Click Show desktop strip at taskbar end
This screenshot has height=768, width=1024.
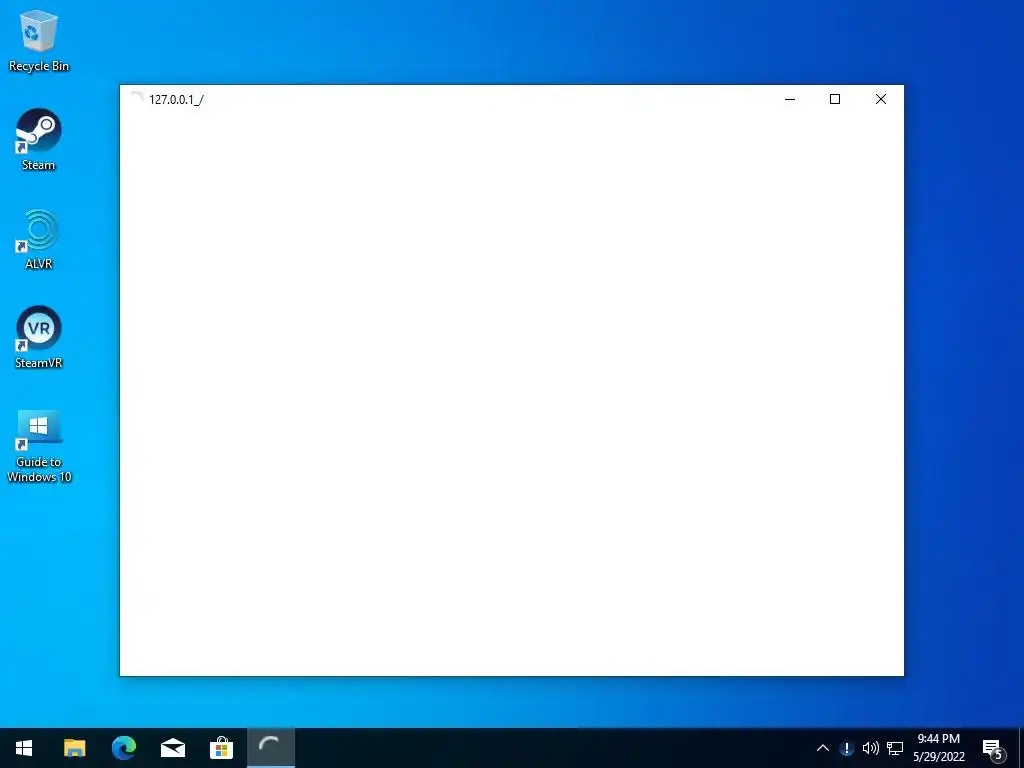point(1021,748)
